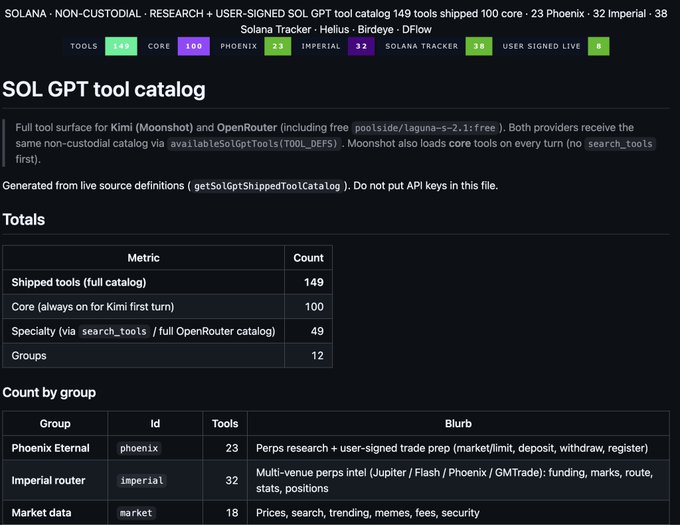Click the Tools column header

pyautogui.click(x=225, y=424)
